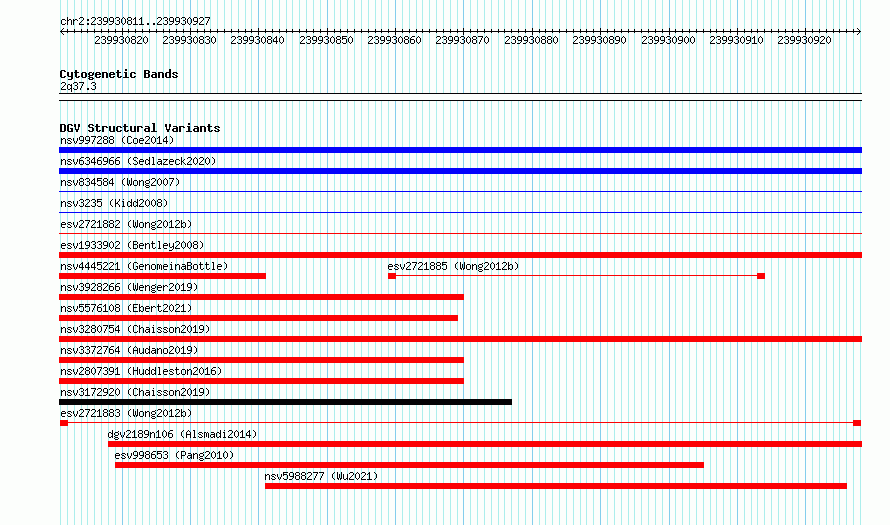Click the esv2721883 (Wong2012b) variant line
Image resolution: width=890 pixels, height=525 pixels.
(460, 423)
